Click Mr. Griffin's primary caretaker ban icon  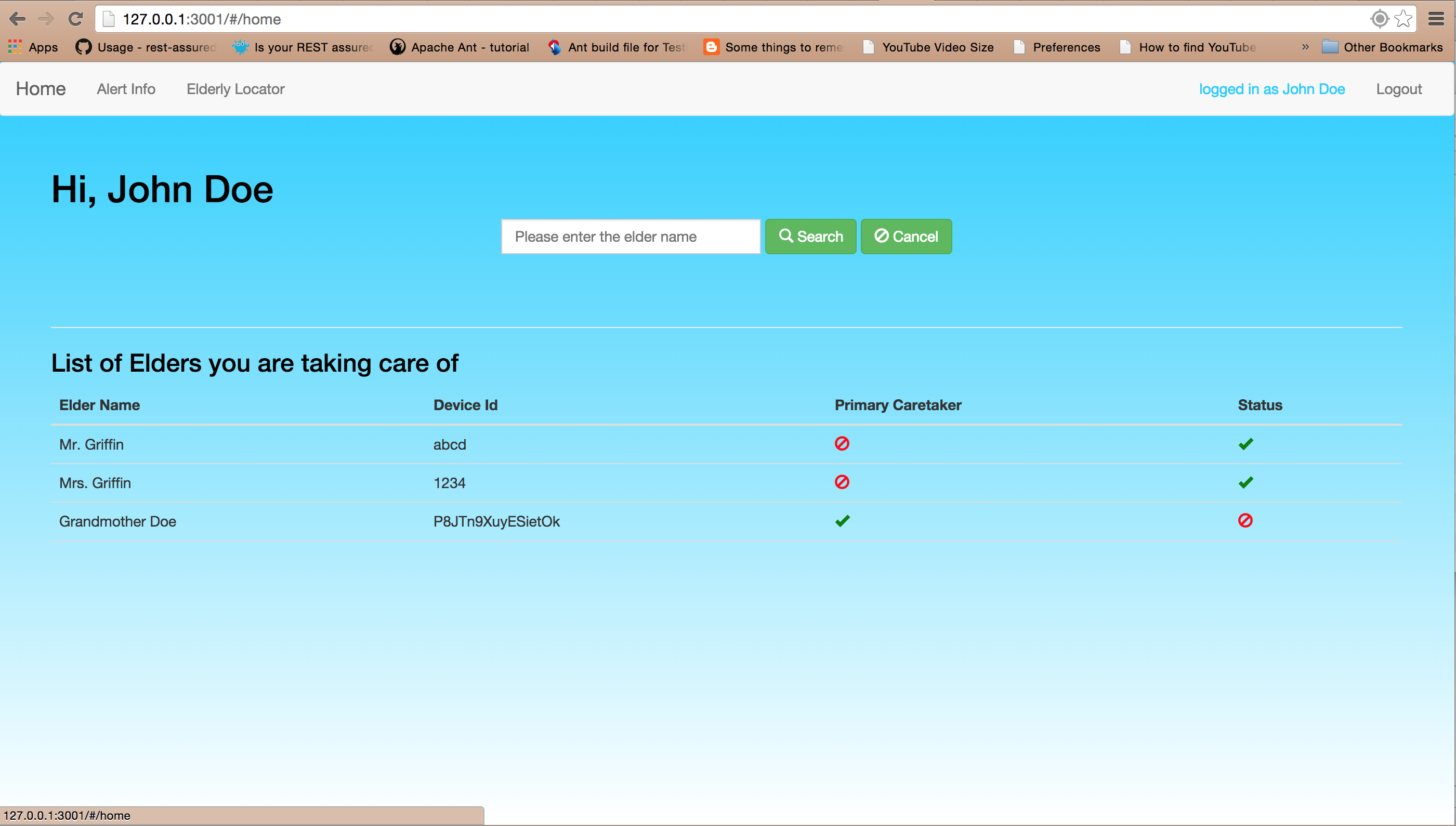click(x=842, y=443)
